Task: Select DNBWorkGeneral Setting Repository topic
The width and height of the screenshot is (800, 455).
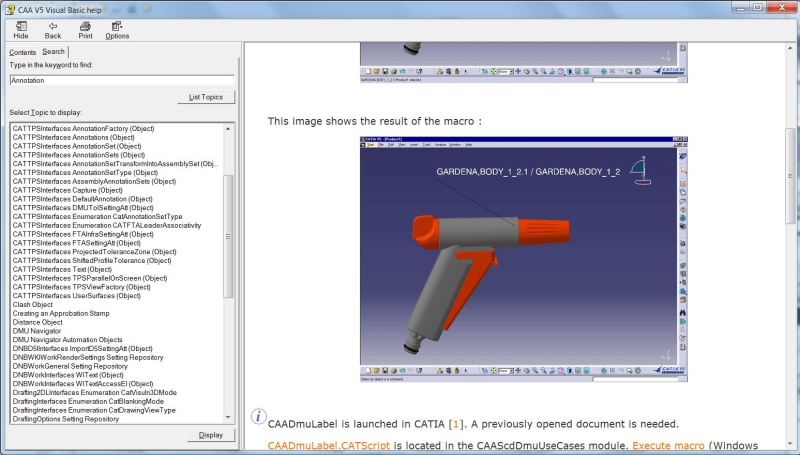Action: (x=70, y=366)
